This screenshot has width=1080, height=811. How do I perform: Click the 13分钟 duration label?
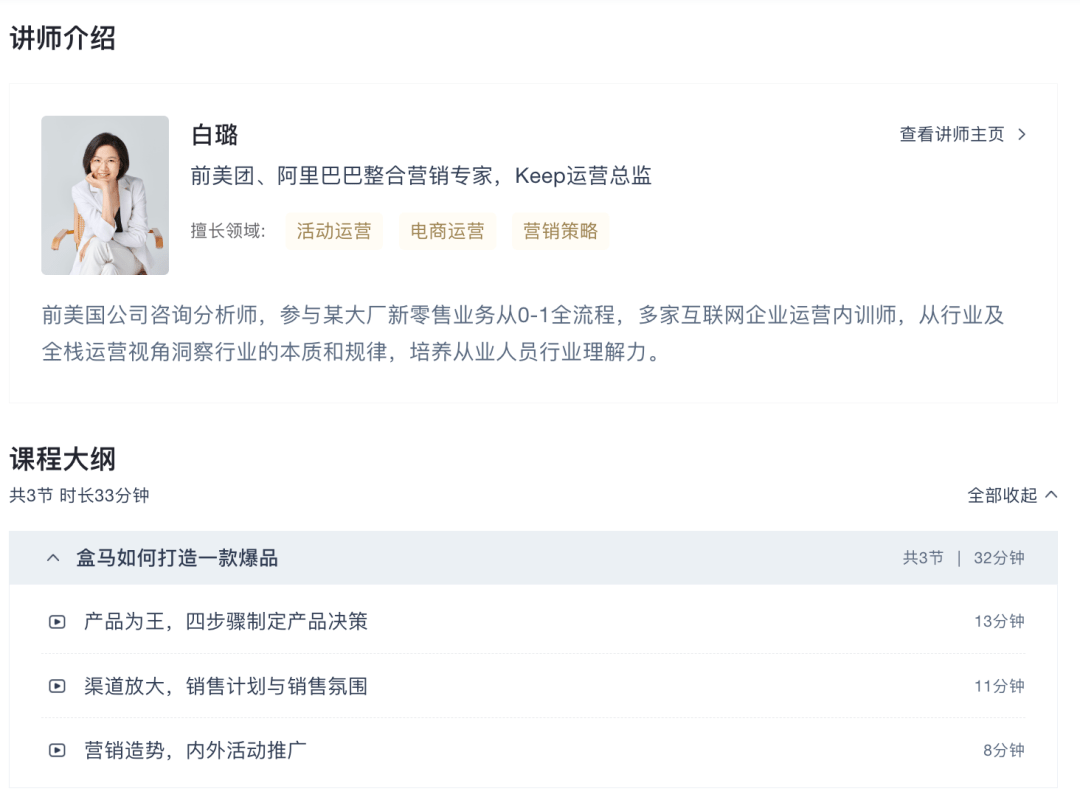pos(999,622)
